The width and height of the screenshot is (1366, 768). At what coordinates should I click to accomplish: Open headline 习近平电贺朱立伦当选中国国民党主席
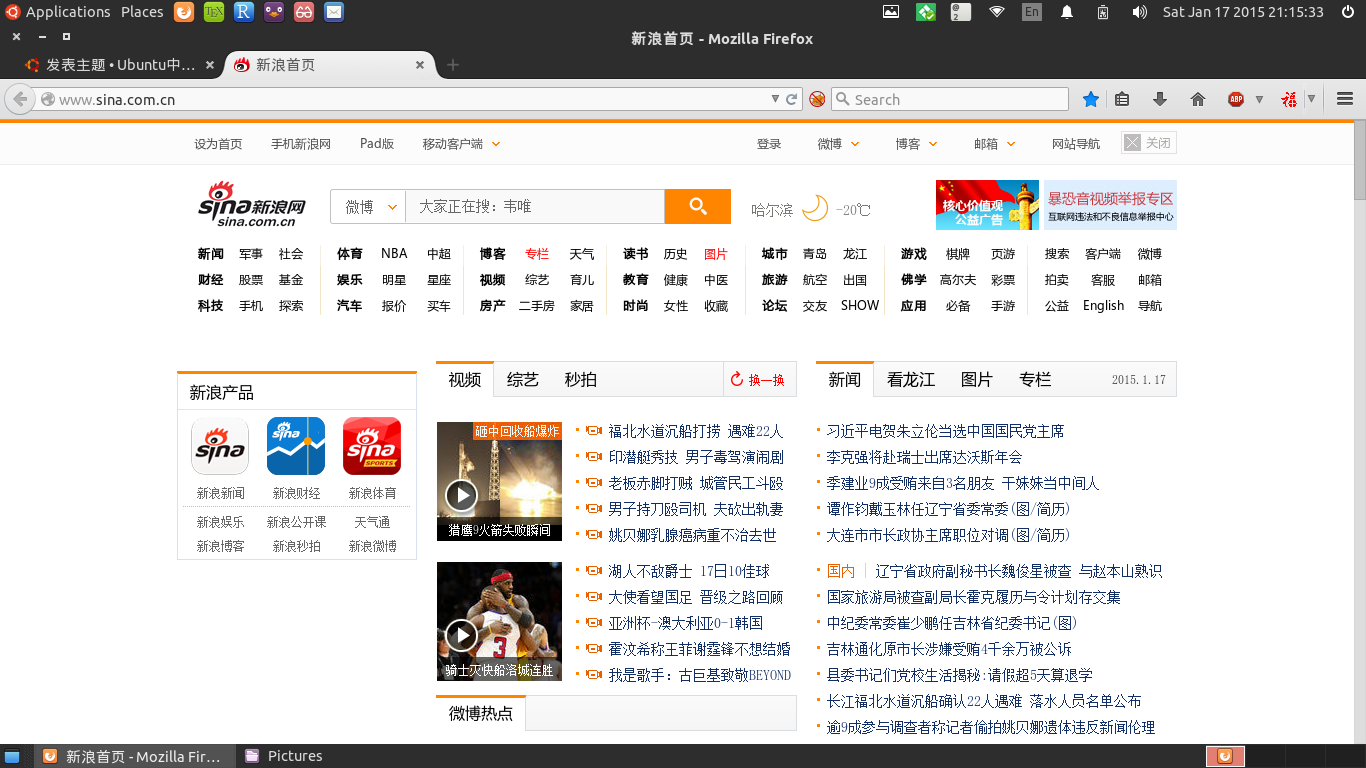945,431
